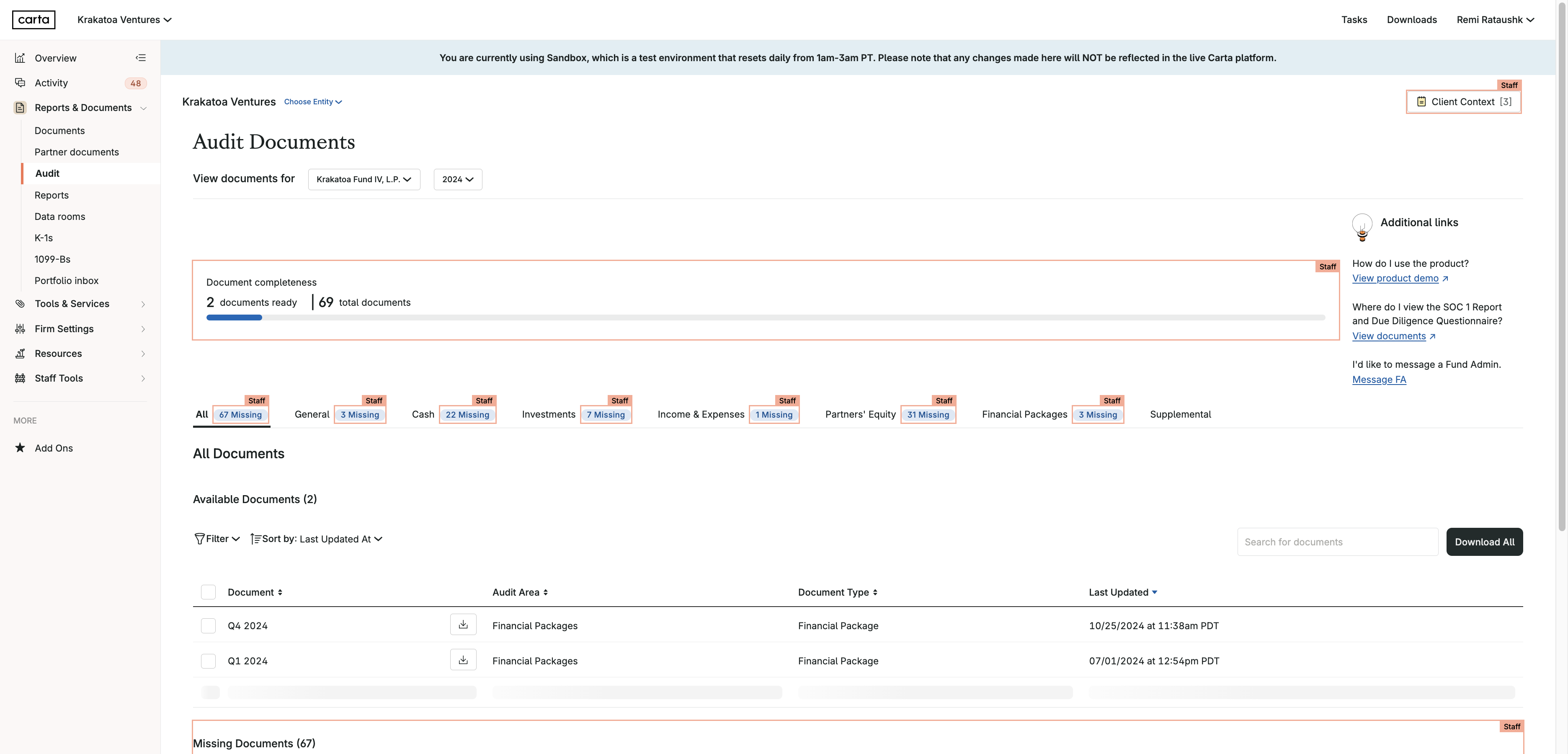Switch to the Income & Expenses tab
Viewport: 1568px width, 754px height.
coord(728,414)
